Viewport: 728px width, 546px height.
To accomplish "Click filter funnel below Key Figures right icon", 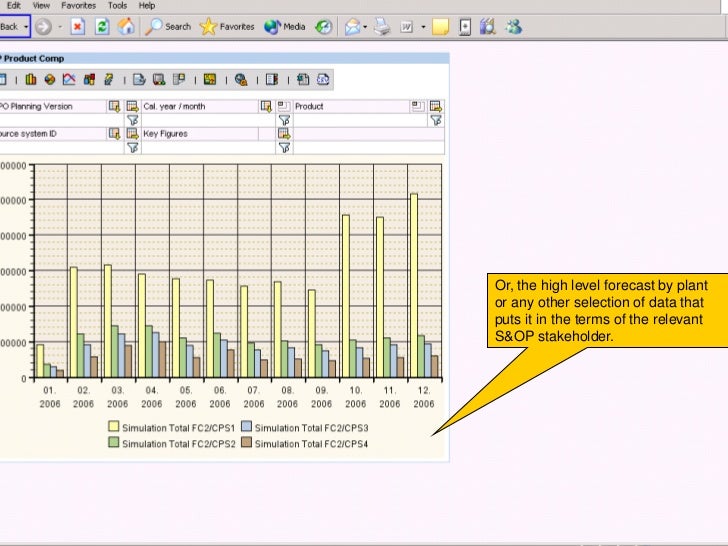I will click(x=284, y=148).
